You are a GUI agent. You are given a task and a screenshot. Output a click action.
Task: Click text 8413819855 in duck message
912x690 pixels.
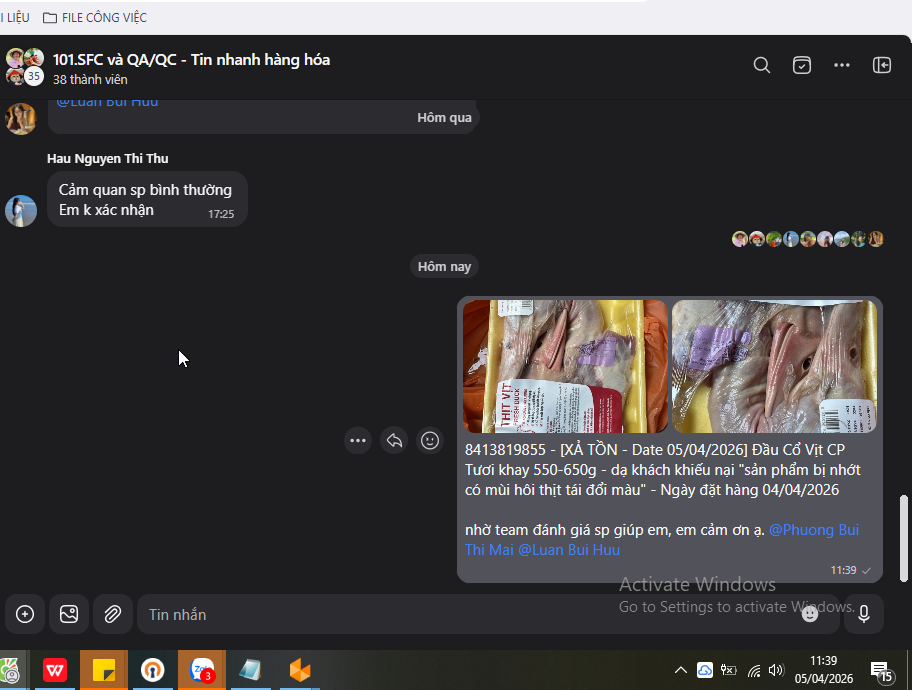coord(505,450)
